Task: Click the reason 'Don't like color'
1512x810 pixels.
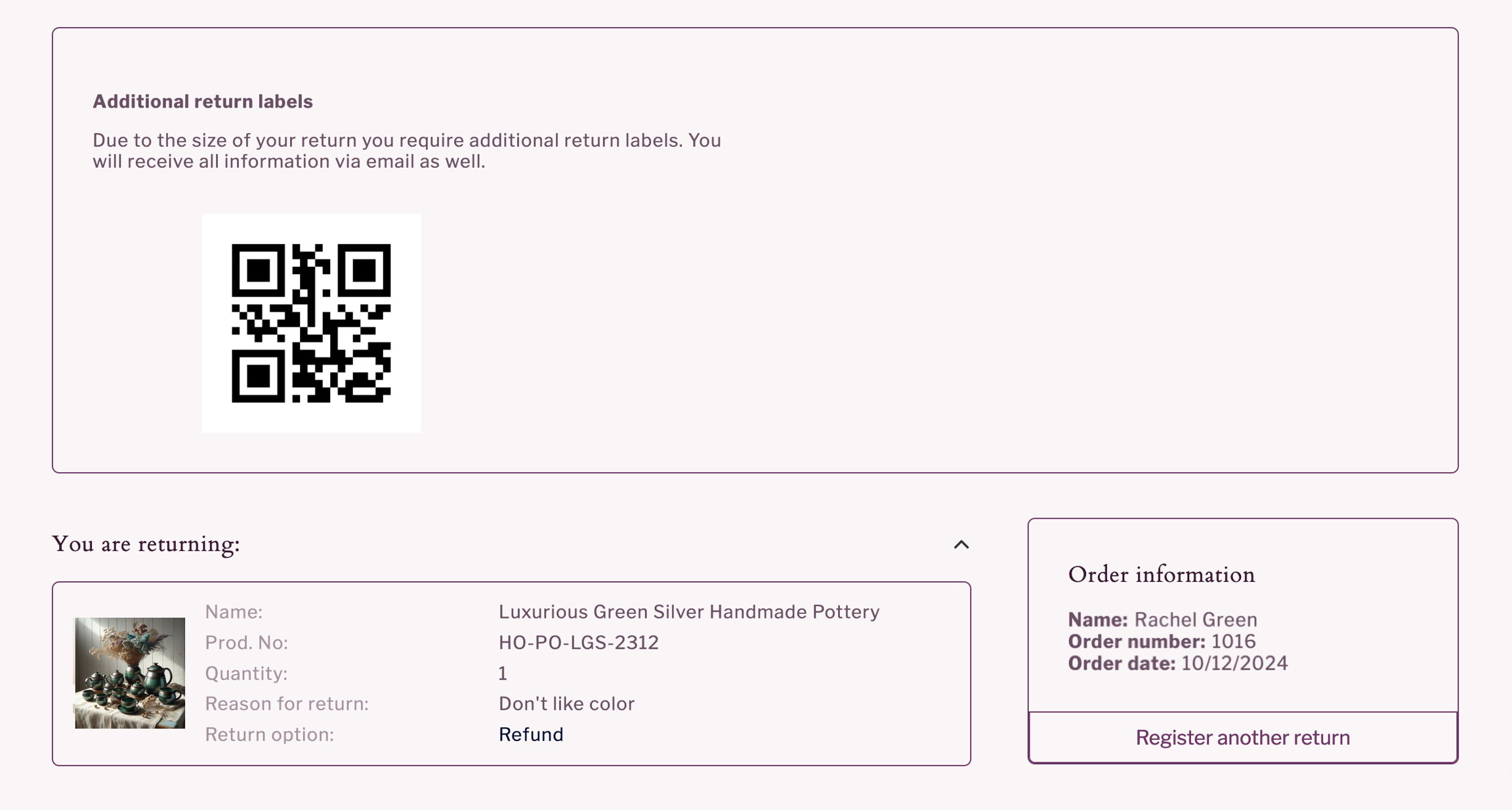Action: [x=567, y=703]
